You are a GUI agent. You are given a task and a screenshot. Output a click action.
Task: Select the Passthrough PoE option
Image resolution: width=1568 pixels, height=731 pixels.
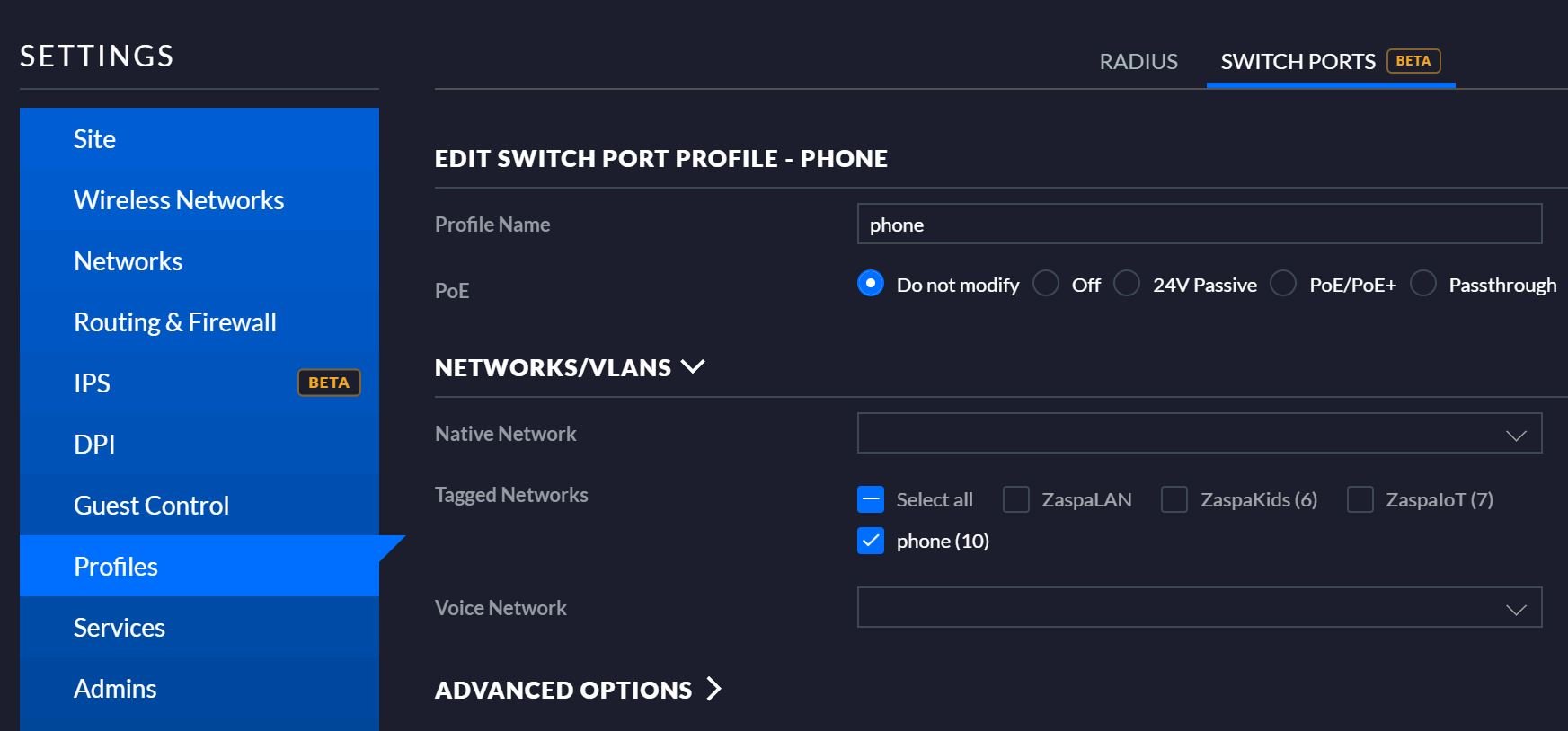click(1423, 284)
